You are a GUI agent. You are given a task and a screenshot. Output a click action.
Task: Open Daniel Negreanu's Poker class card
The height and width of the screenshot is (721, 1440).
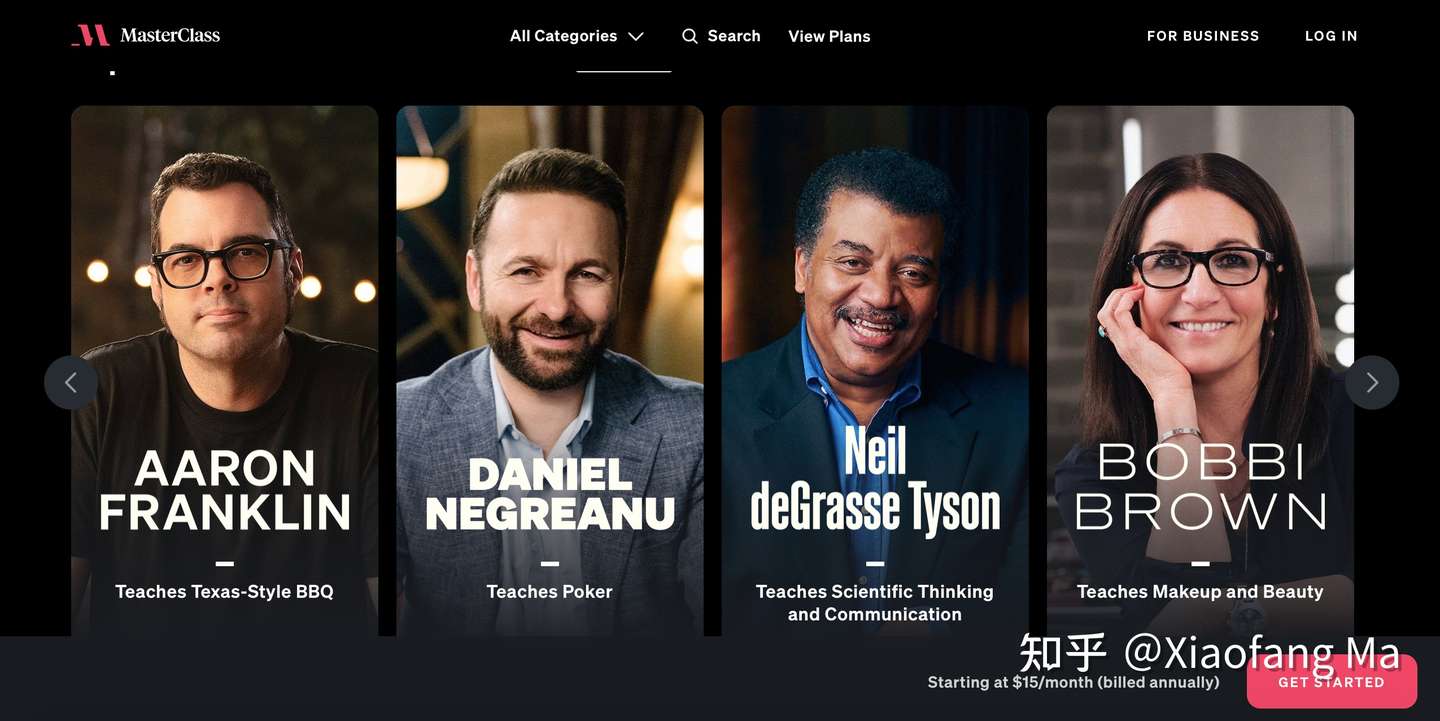(550, 371)
